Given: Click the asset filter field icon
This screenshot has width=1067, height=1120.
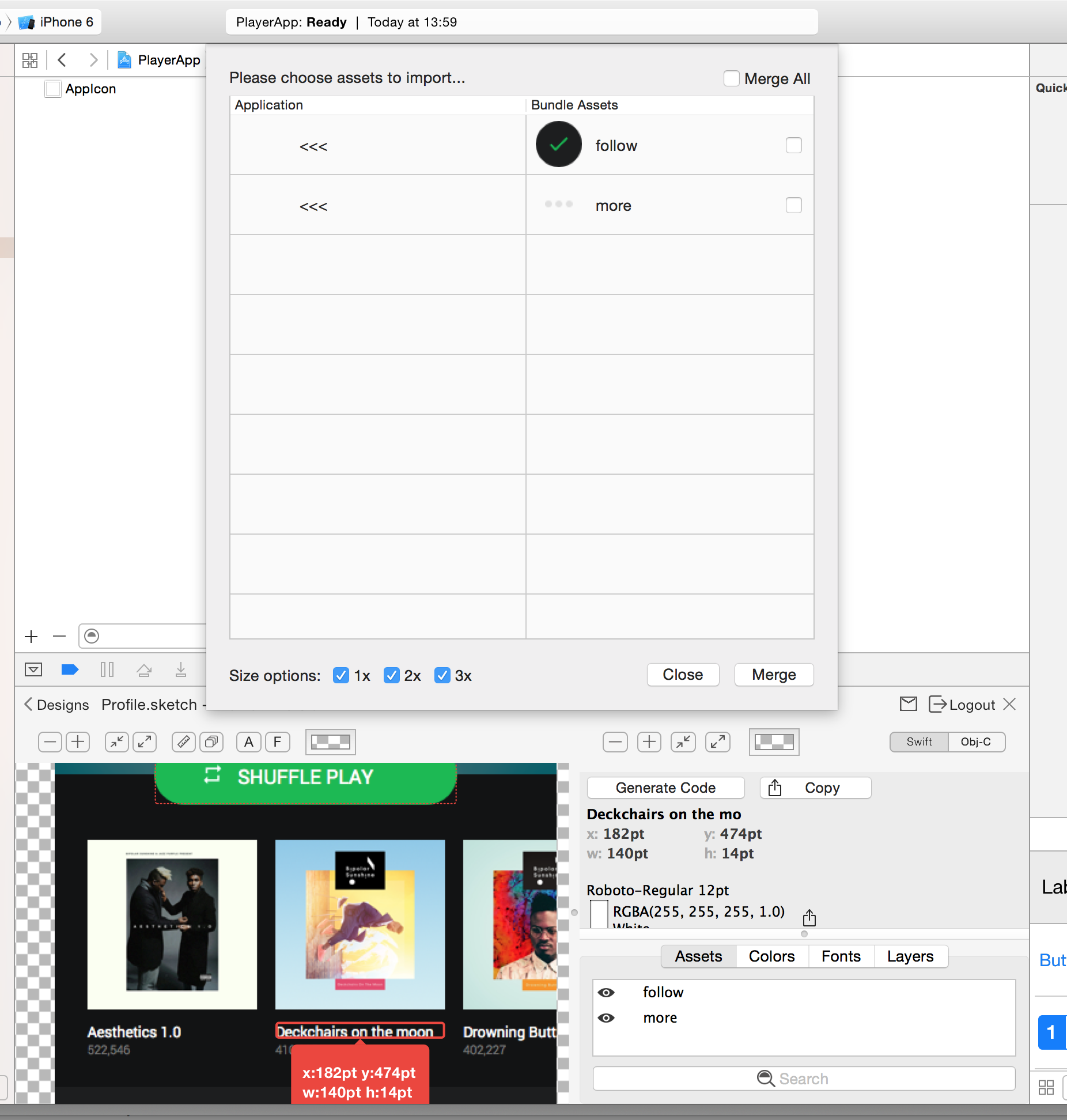Looking at the screenshot, I should click(92, 635).
